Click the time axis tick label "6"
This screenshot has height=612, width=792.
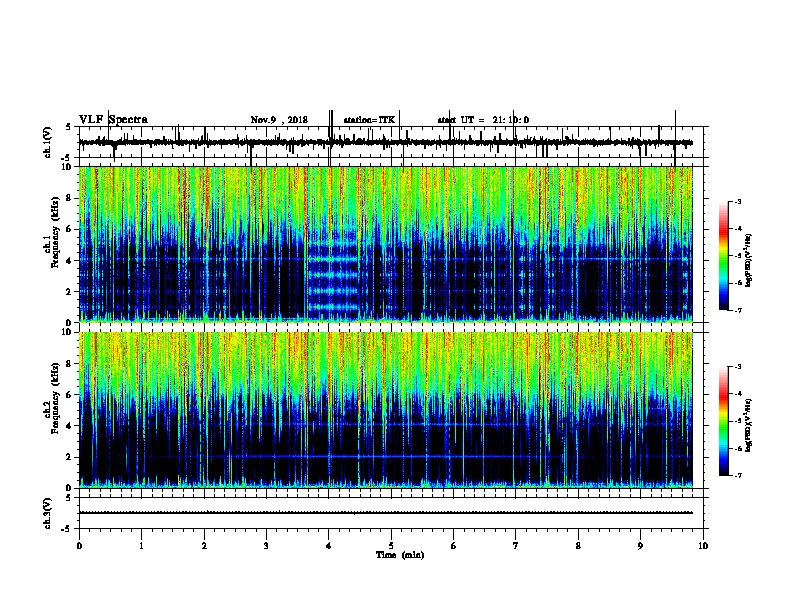pos(453,546)
